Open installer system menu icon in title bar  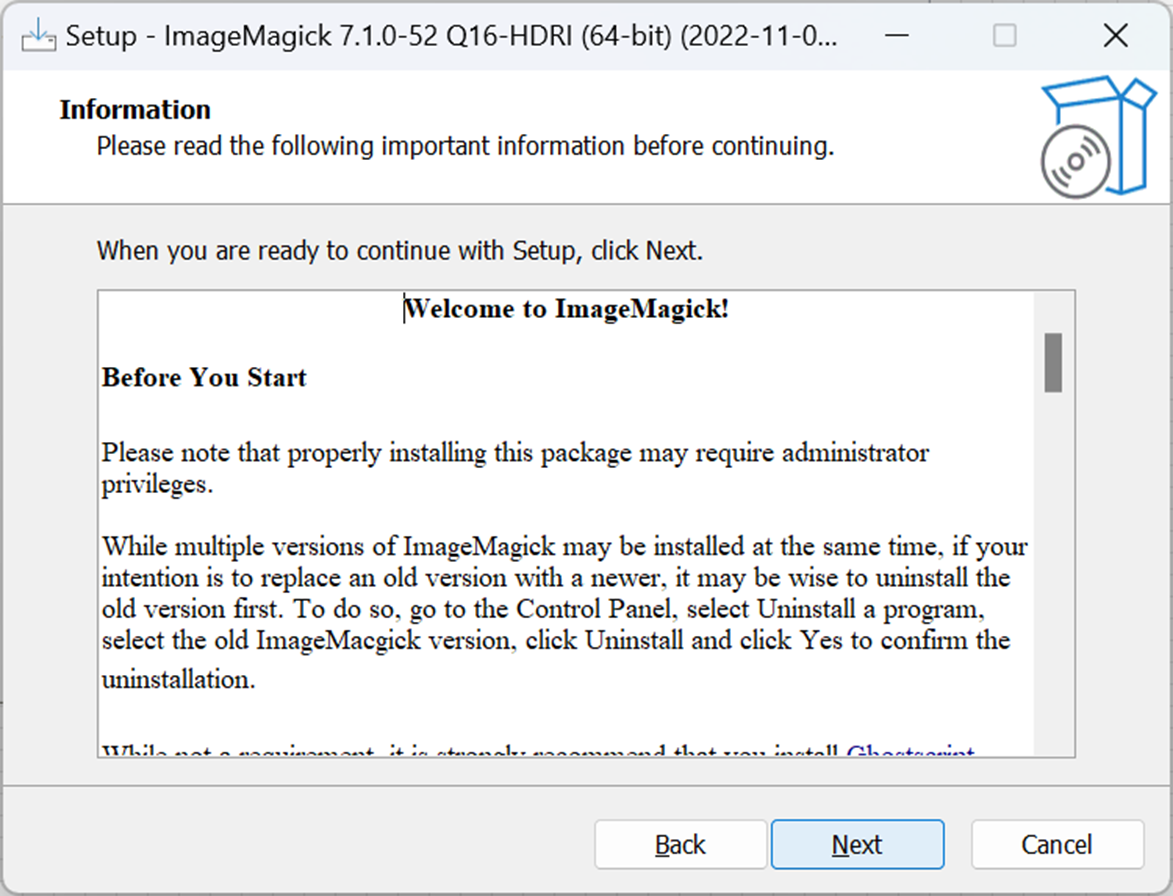tap(37, 36)
